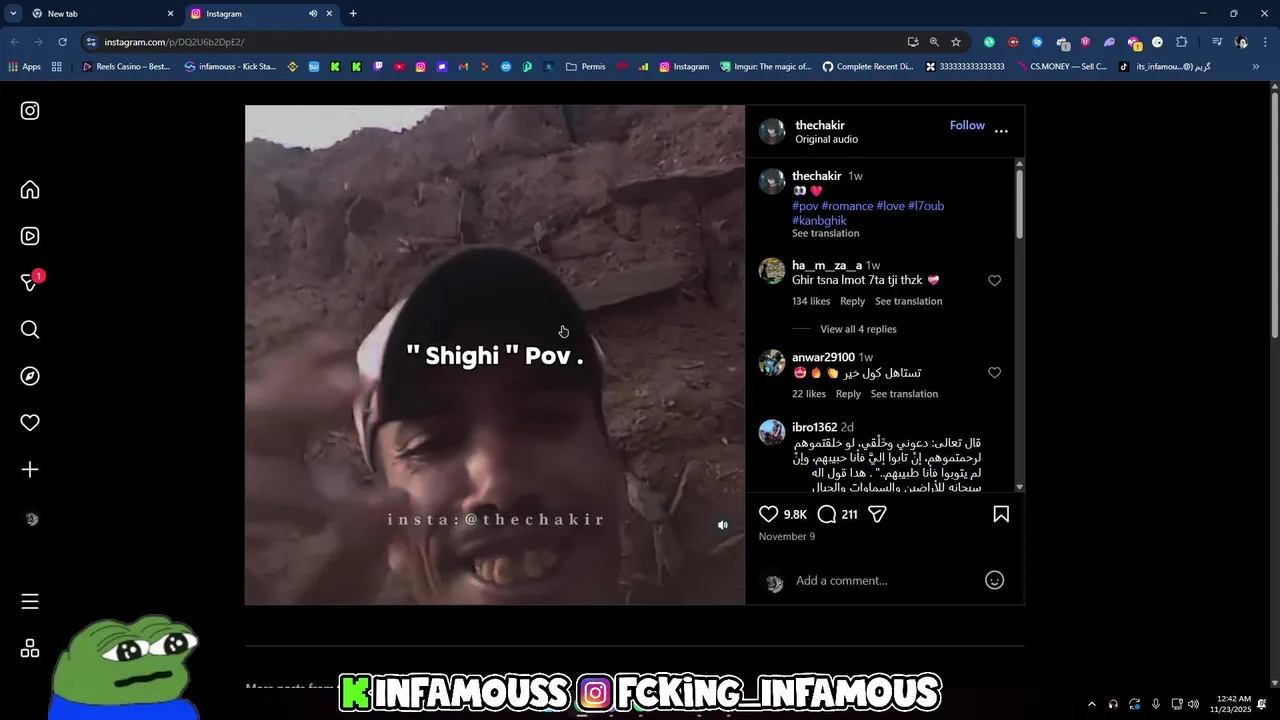Open Messages icon with notification badge

[30, 282]
